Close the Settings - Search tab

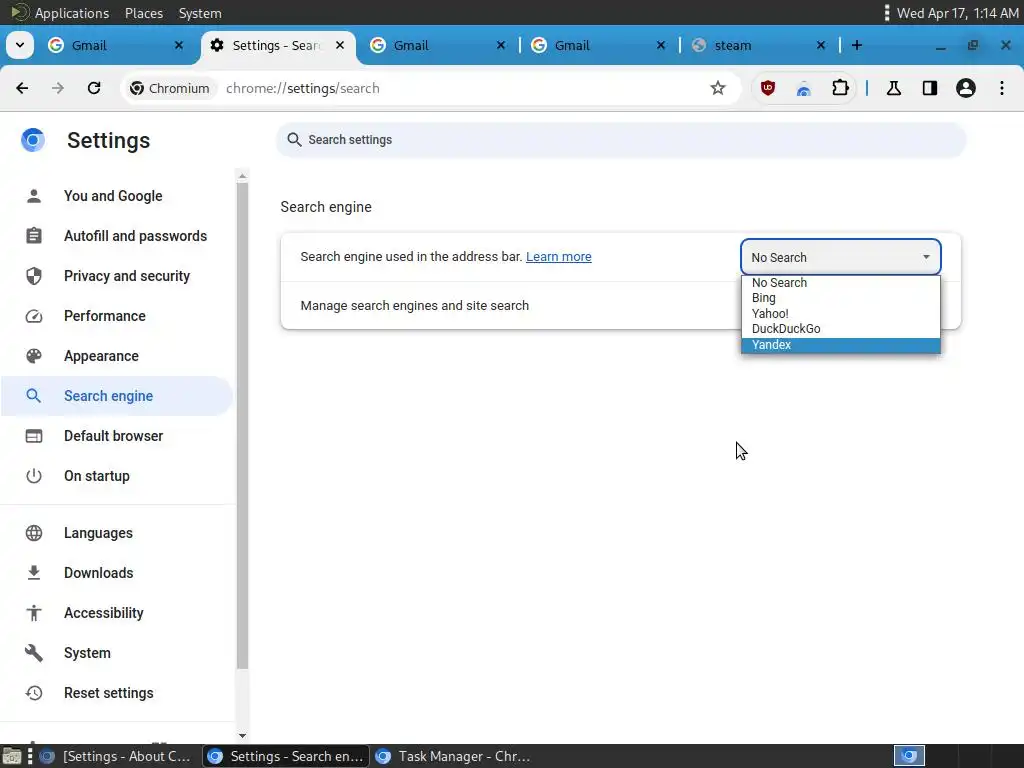click(340, 45)
